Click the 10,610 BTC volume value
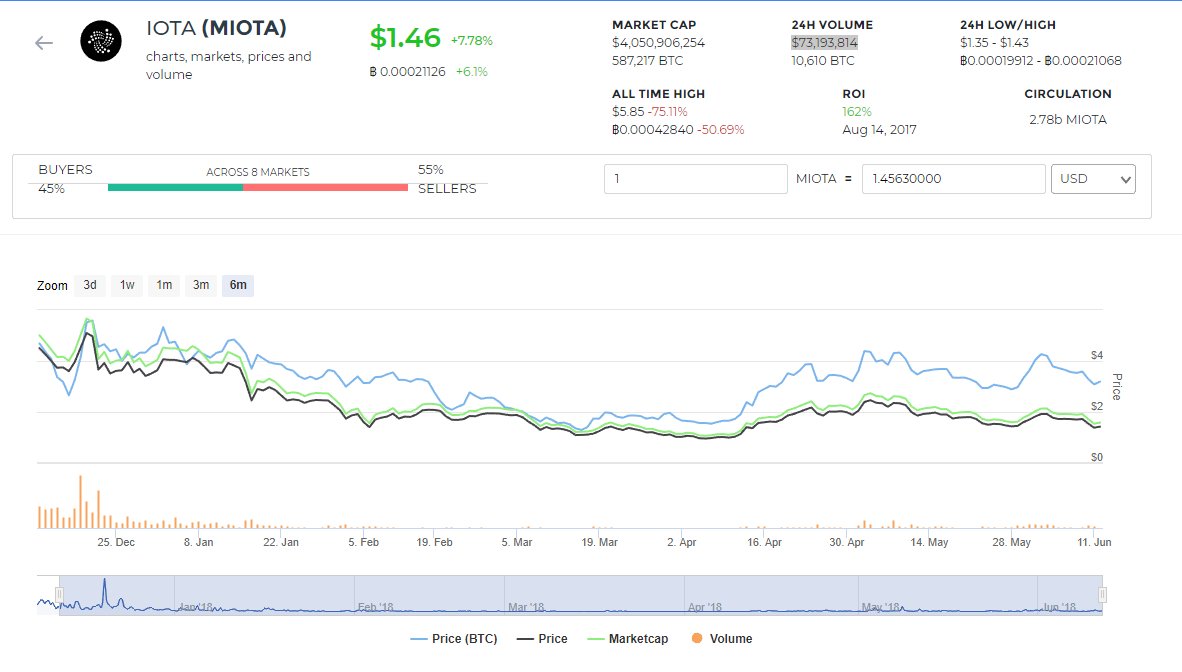This screenshot has width=1182, height=672. pos(823,61)
